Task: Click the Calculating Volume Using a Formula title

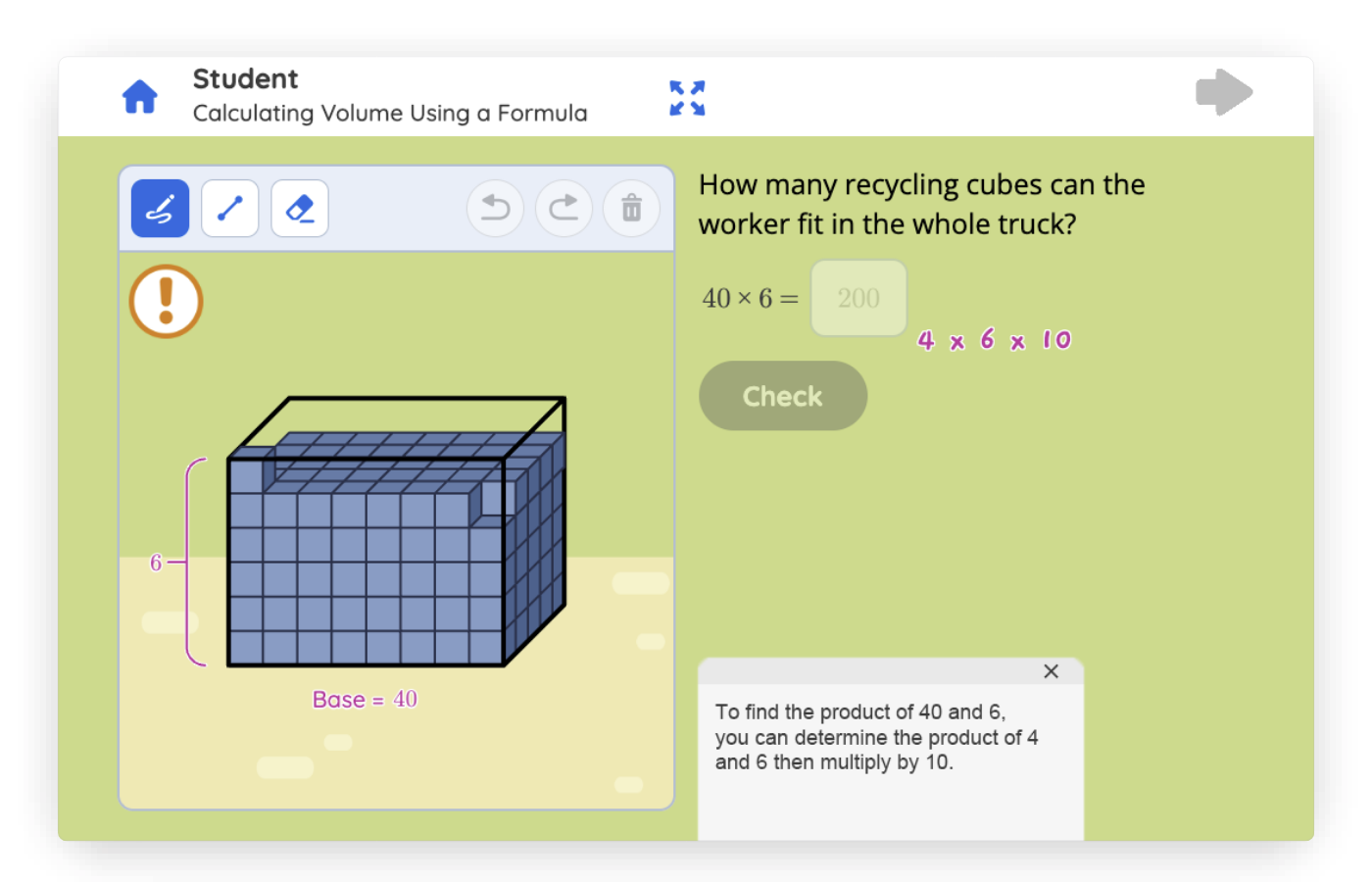Action: coord(390,114)
